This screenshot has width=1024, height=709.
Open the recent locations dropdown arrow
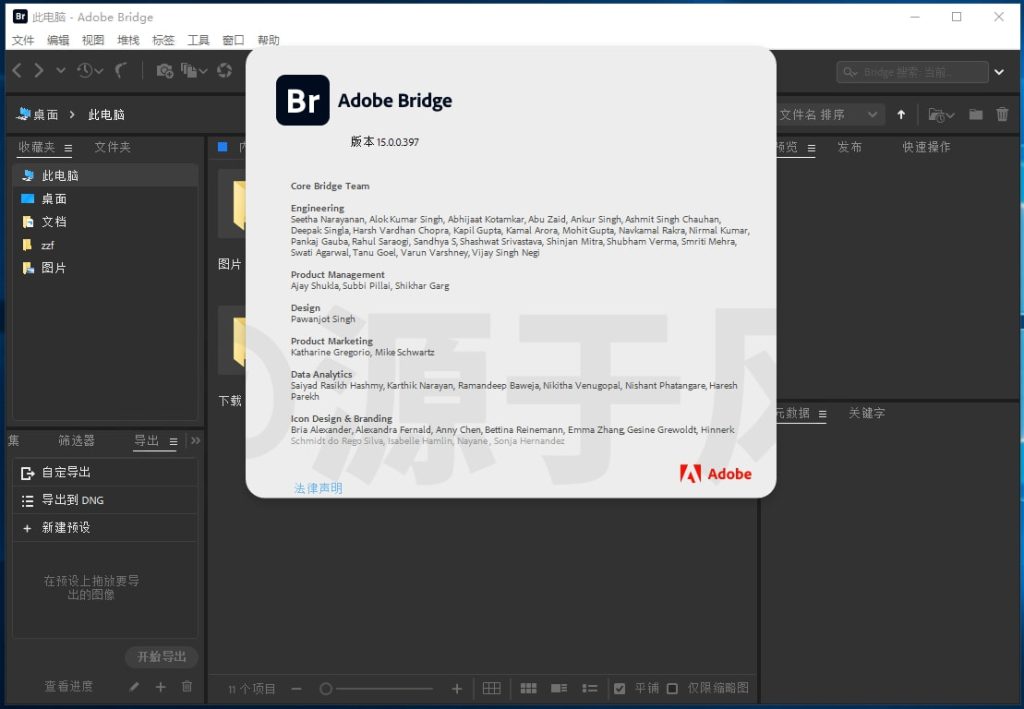tap(61, 71)
